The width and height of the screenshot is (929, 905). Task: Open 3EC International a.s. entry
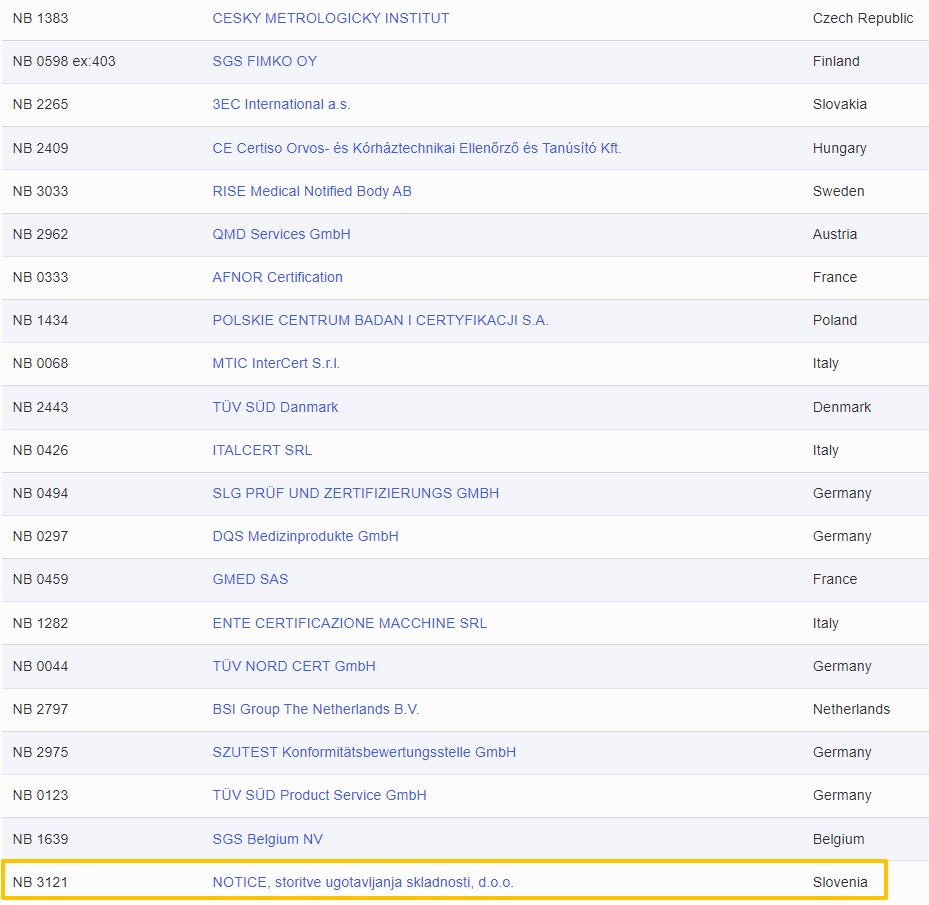click(x=281, y=104)
